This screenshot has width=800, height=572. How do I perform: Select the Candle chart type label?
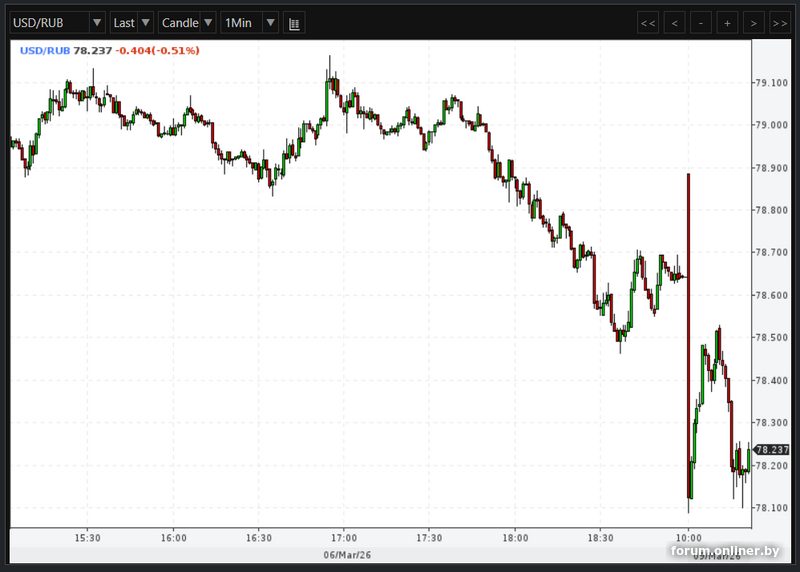(180, 22)
